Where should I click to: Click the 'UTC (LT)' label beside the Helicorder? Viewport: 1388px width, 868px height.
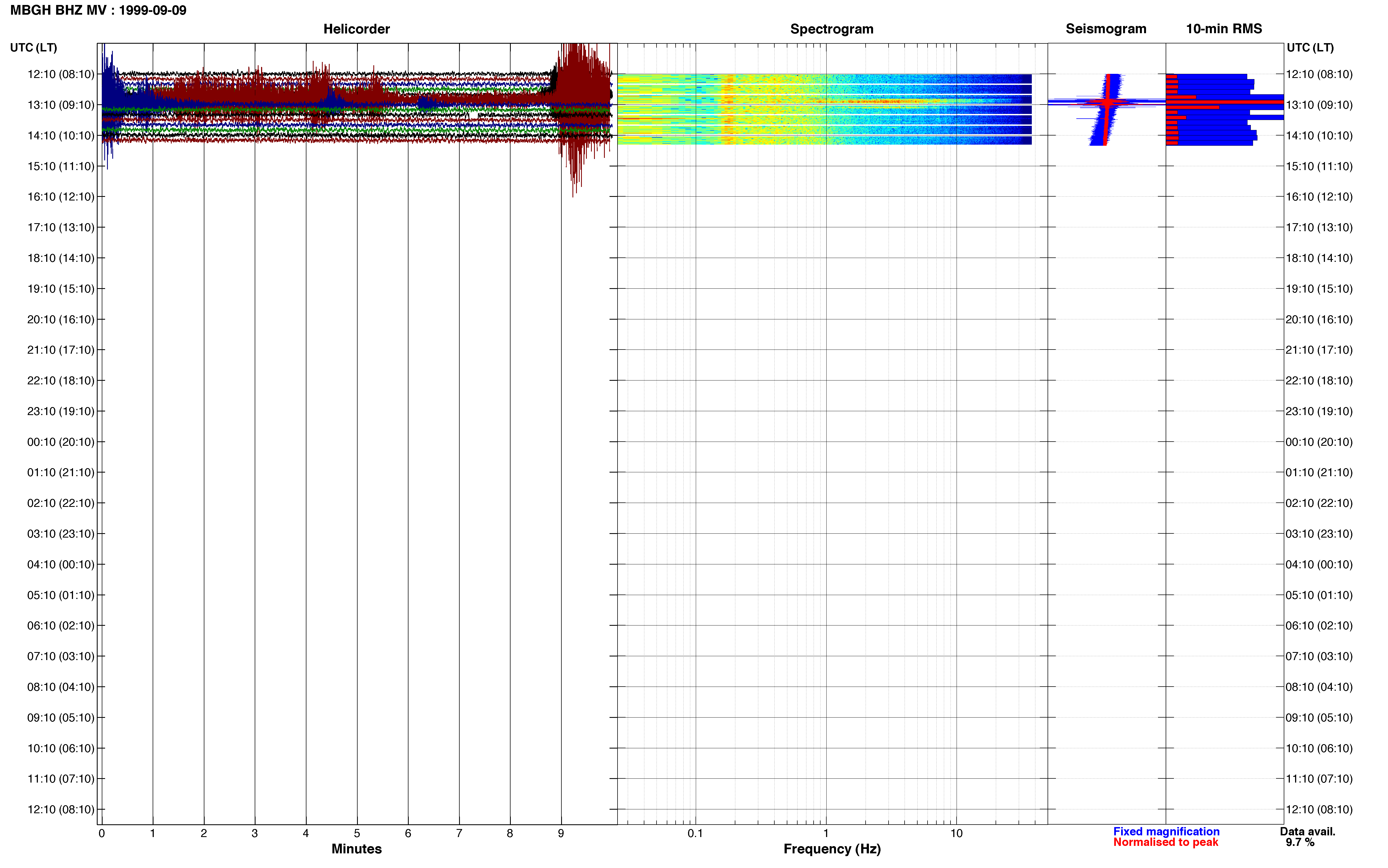(x=33, y=48)
